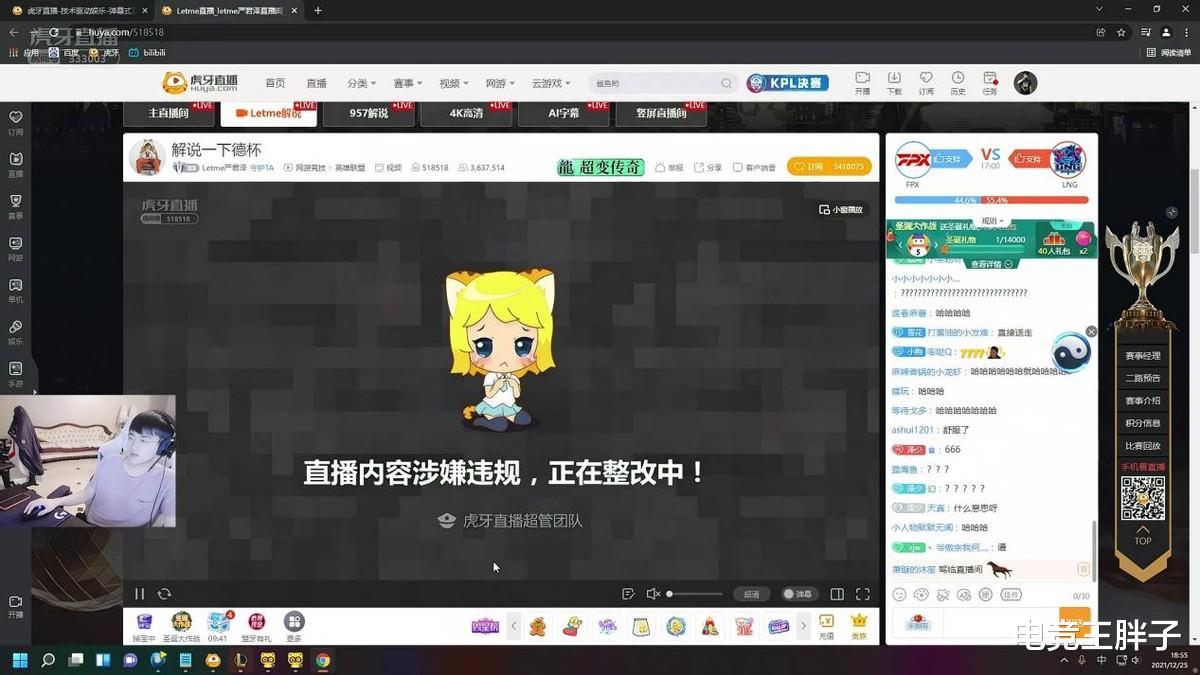Unmute the player volume speaker icon

(653, 594)
